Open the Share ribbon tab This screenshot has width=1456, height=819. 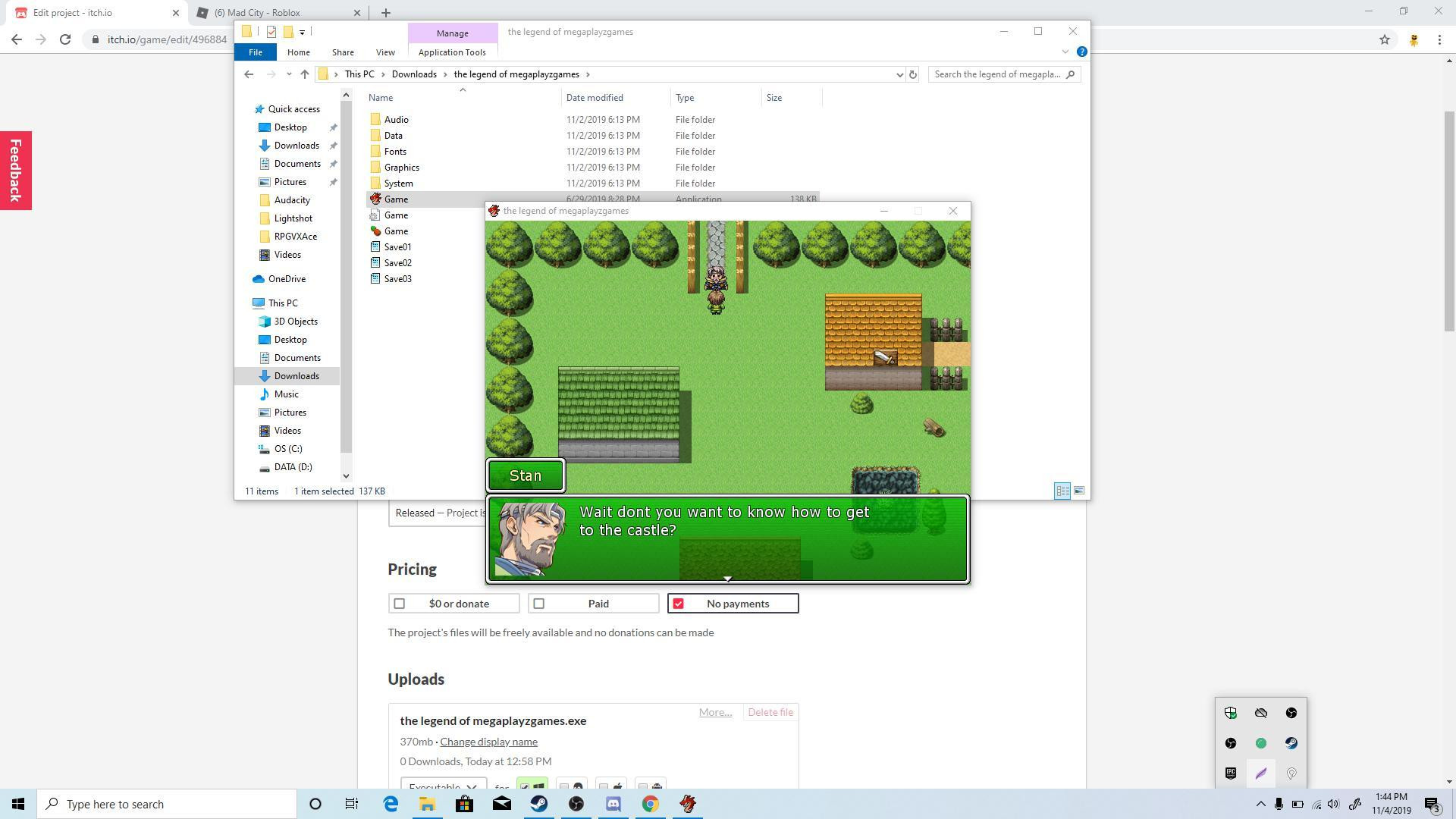[343, 52]
